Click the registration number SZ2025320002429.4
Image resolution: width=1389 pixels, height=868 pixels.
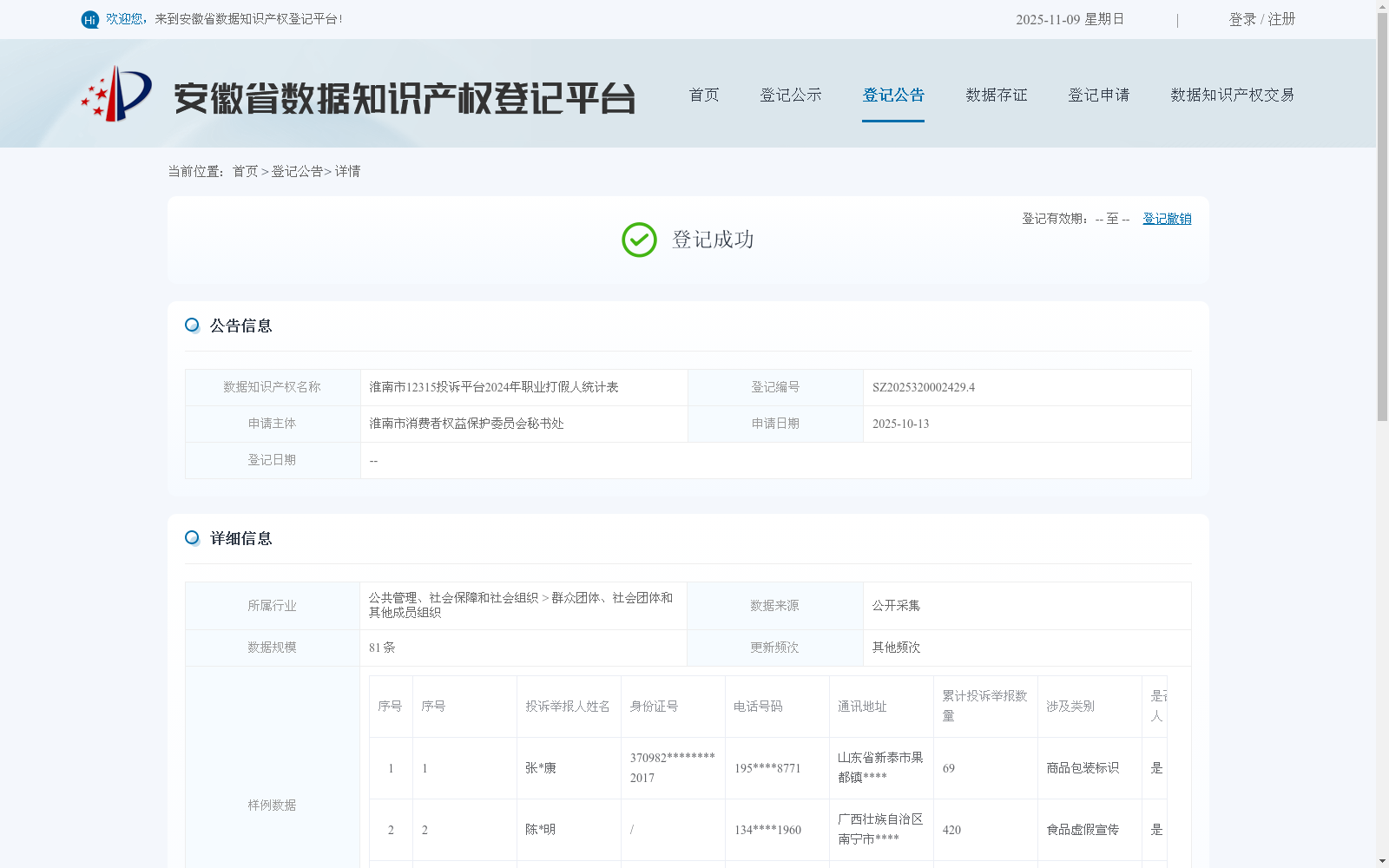click(x=924, y=388)
